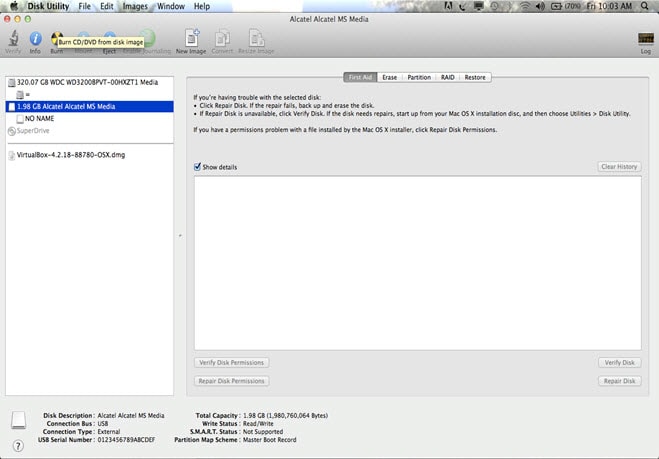Click the clock showing Fri 10:03 AM

click(x=609, y=6)
